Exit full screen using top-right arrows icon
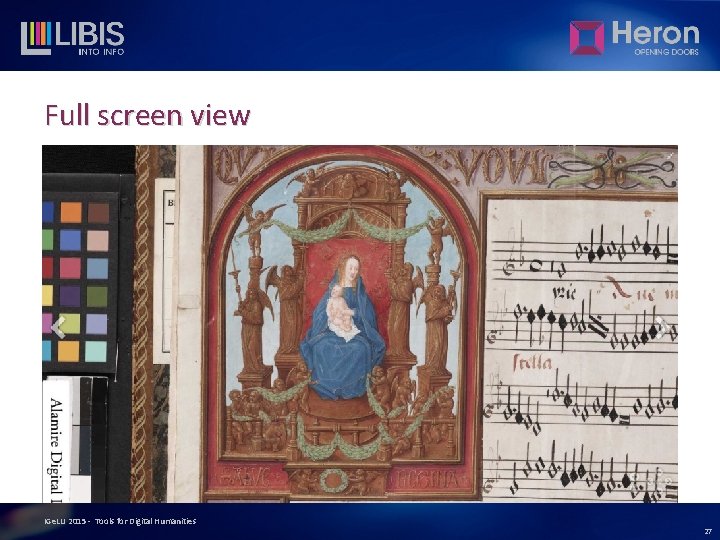The image size is (720, 540). click(670, 155)
